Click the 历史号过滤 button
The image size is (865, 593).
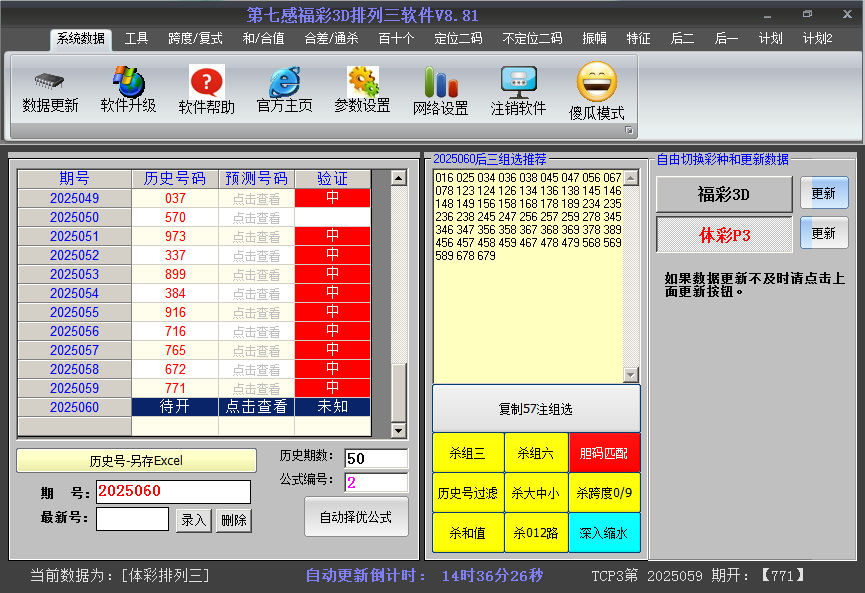pyautogui.click(x=468, y=493)
